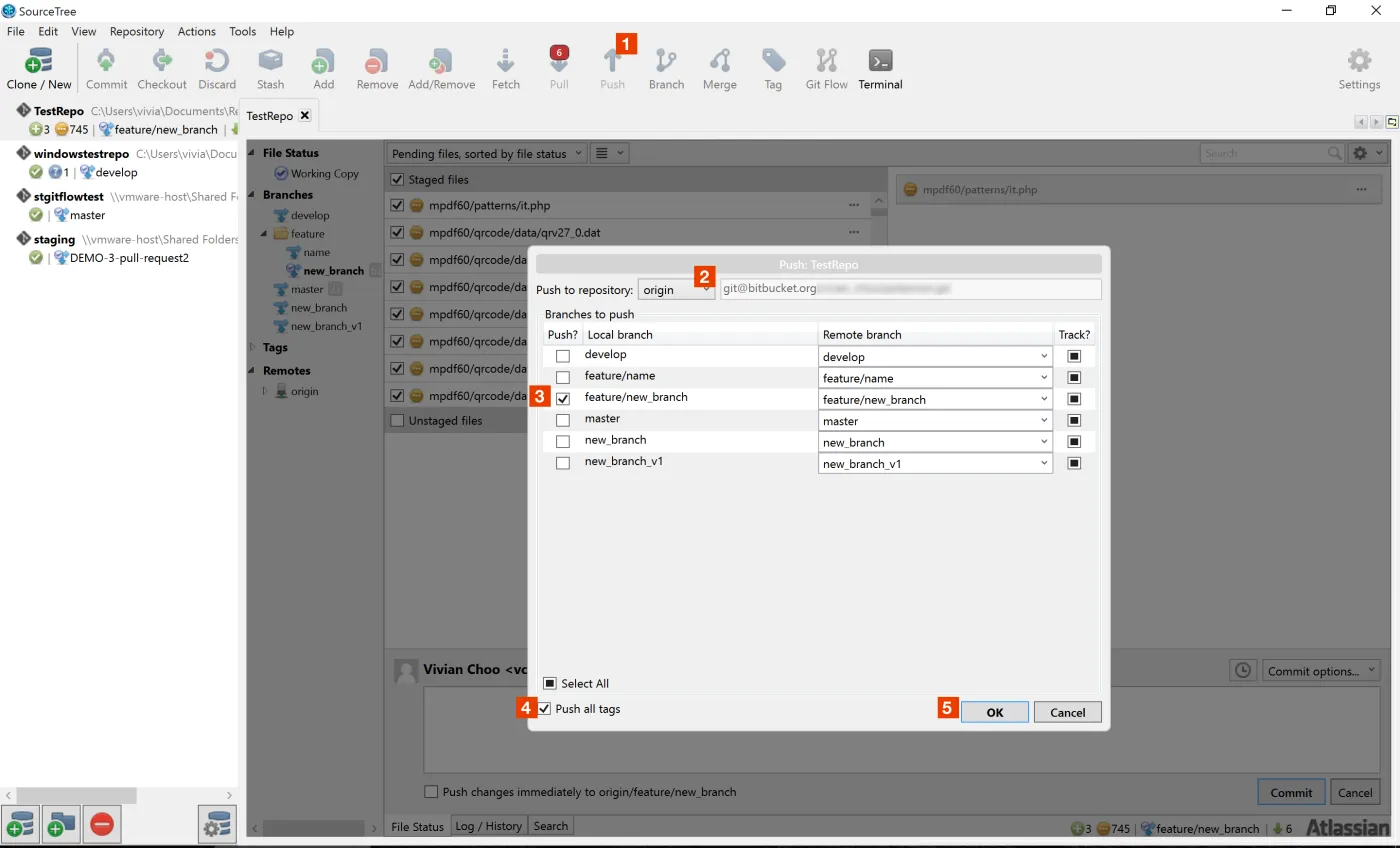The height and width of the screenshot is (848, 1400).
Task: Open the Tools menu
Action: (x=243, y=31)
